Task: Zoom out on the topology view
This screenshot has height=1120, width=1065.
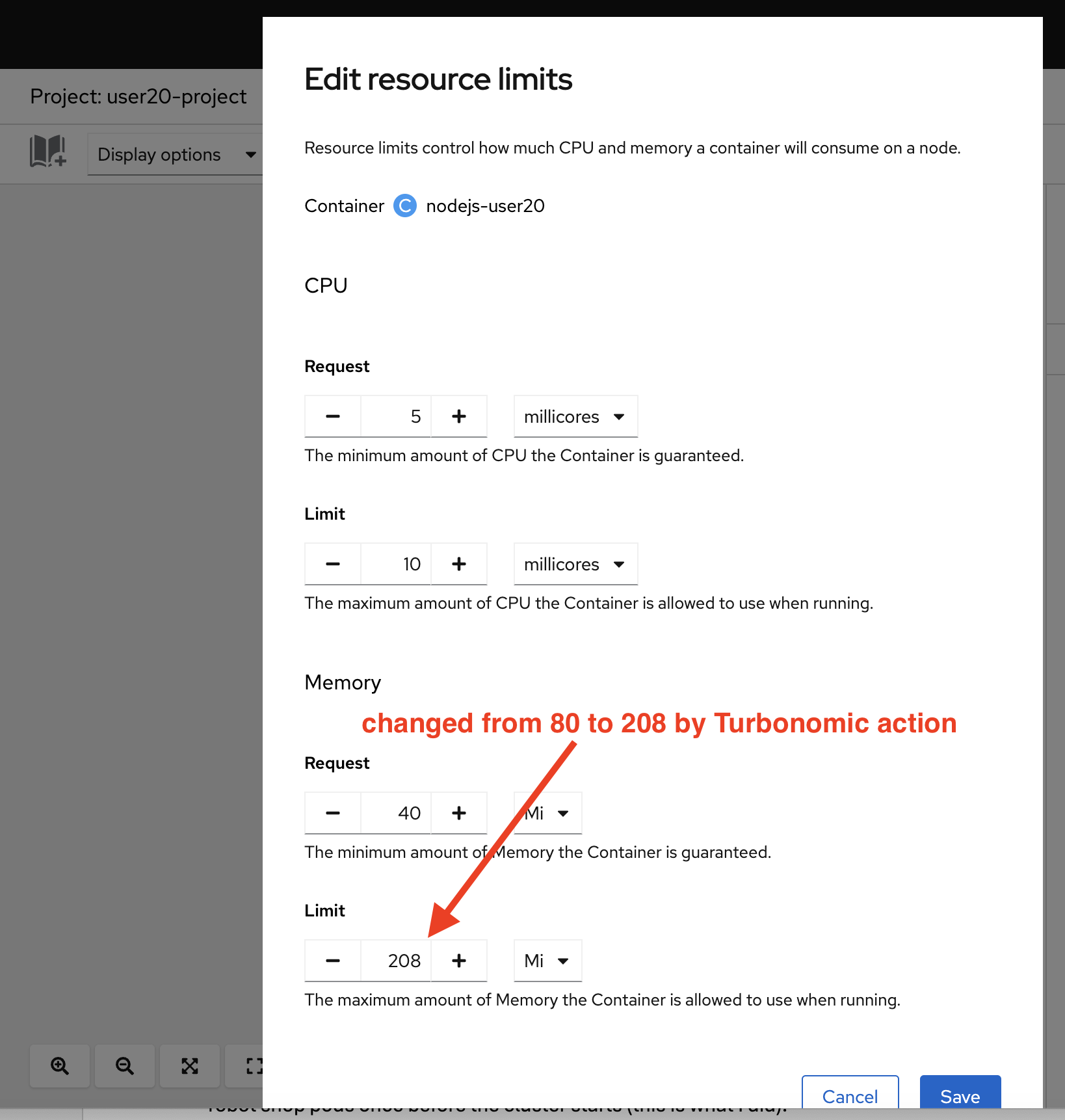Action: tap(125, 1066)
